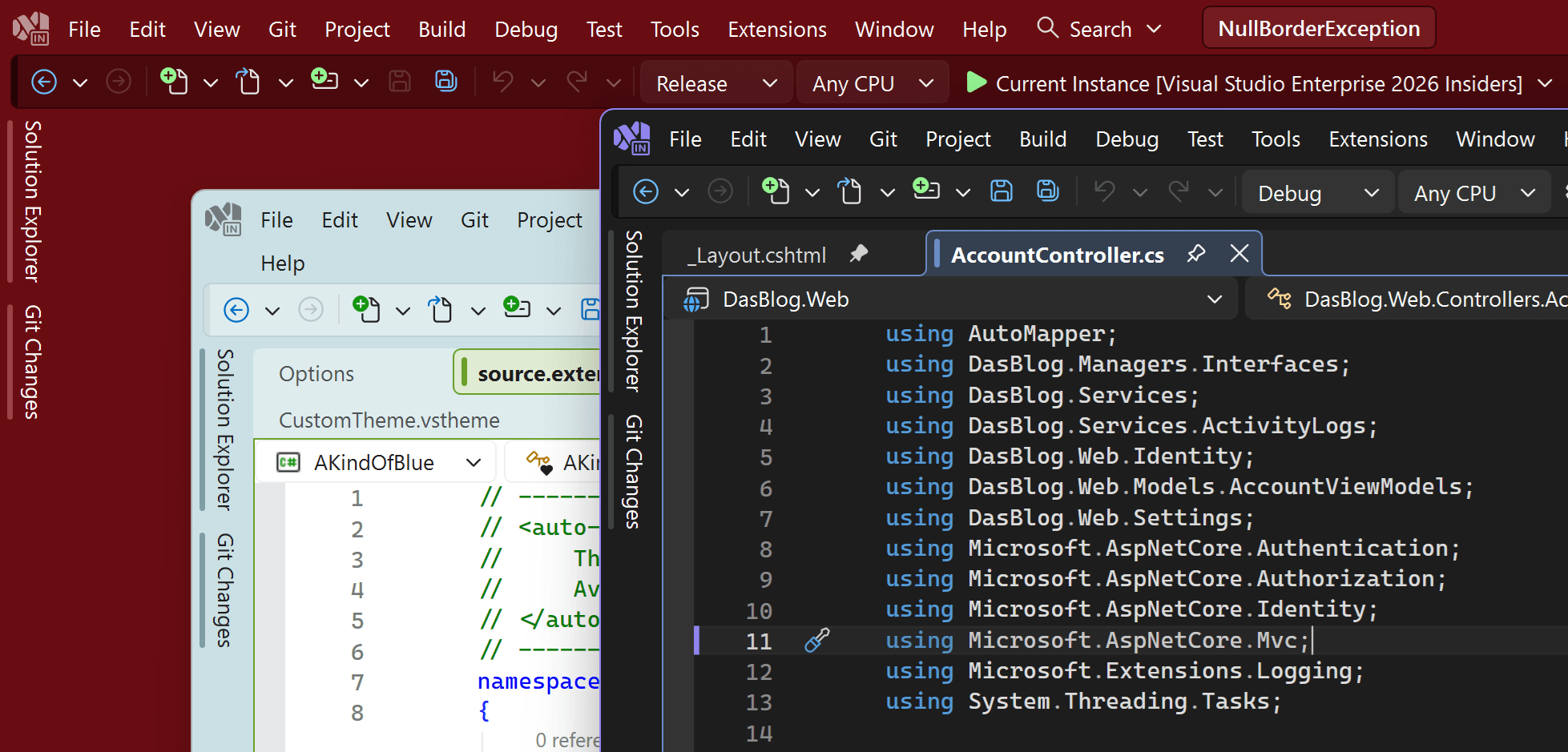
Task: Click the screwdriver quick actions icon on line 11
Action: coord(816,641)
